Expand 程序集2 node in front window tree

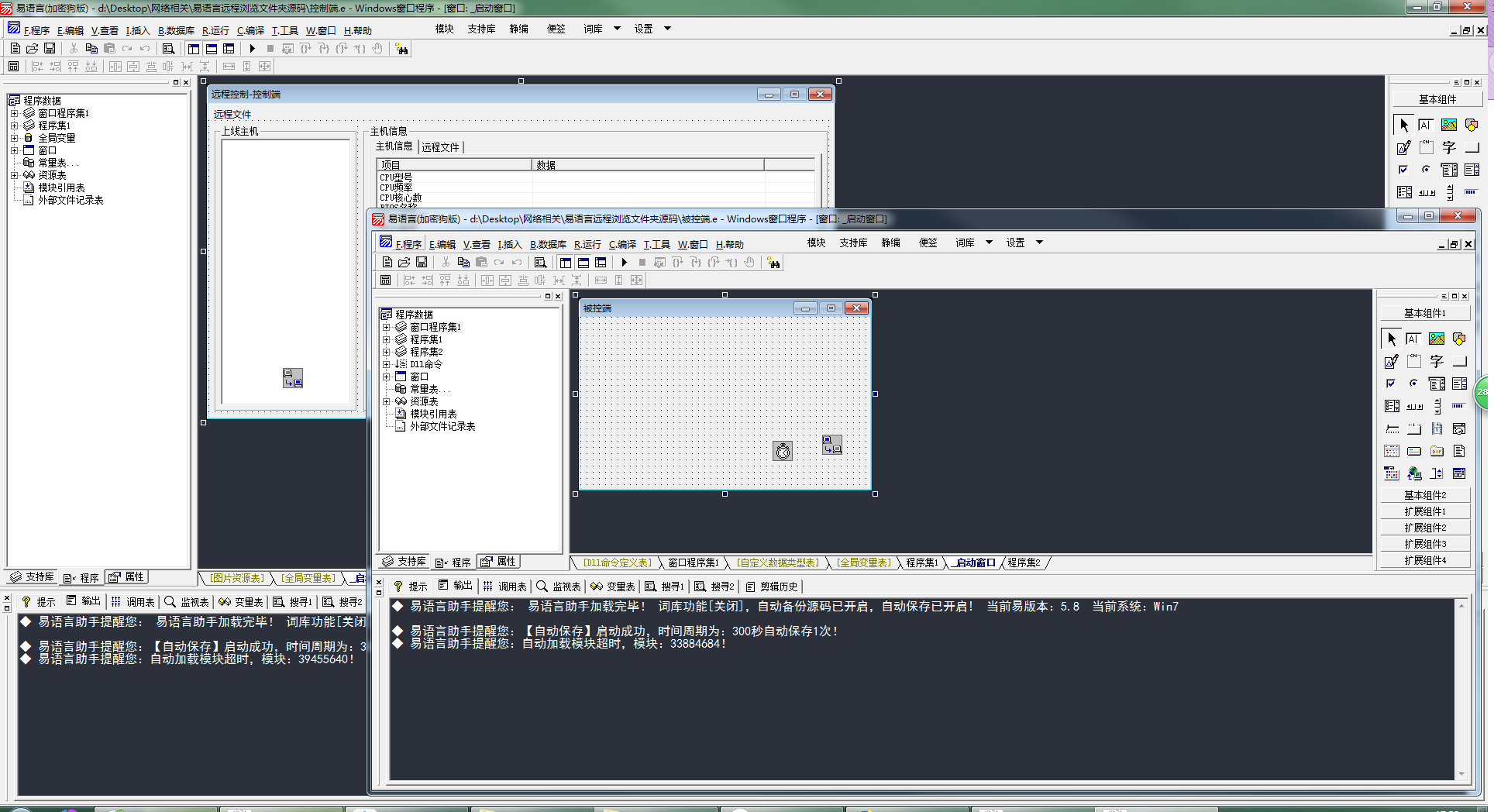point(386,352)
